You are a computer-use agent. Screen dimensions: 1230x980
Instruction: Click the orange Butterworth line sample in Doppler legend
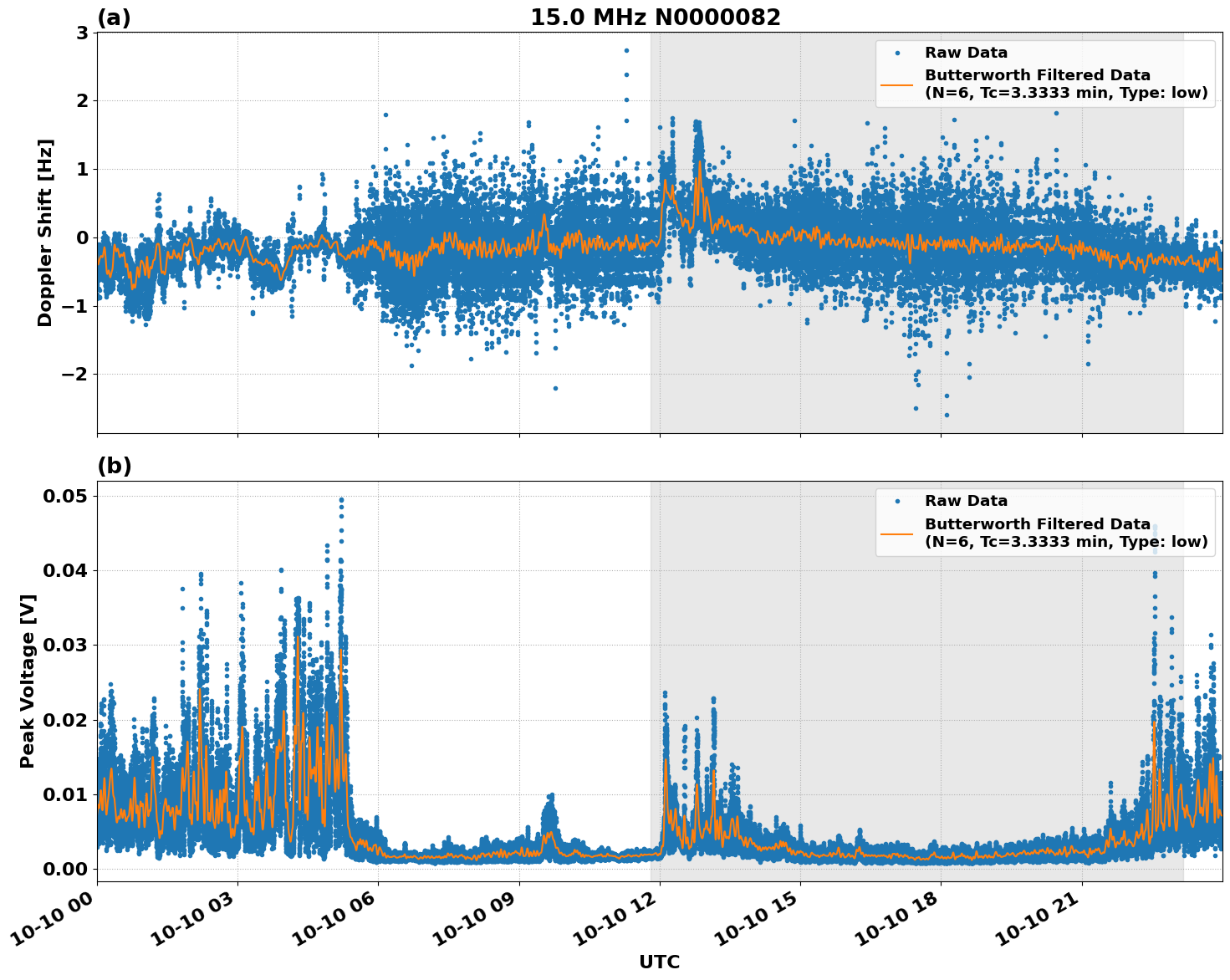[897, 84]
